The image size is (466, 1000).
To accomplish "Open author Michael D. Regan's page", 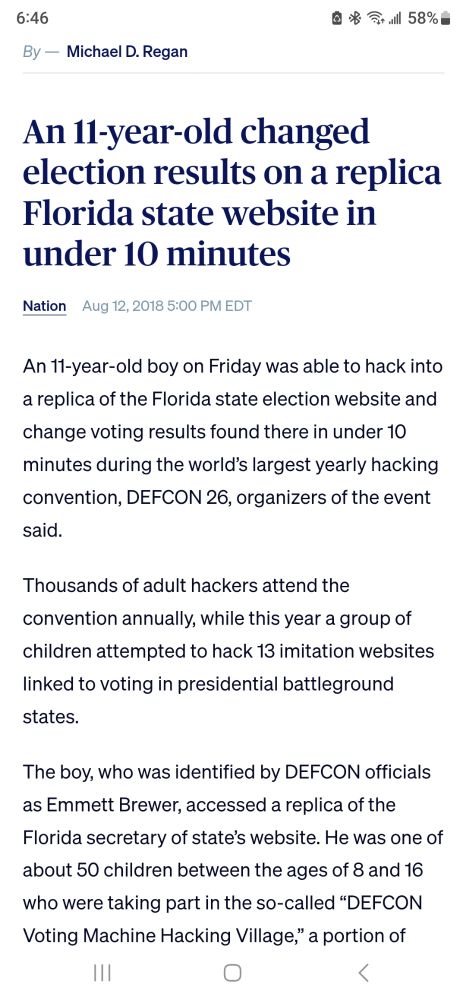I will (127, 52).
